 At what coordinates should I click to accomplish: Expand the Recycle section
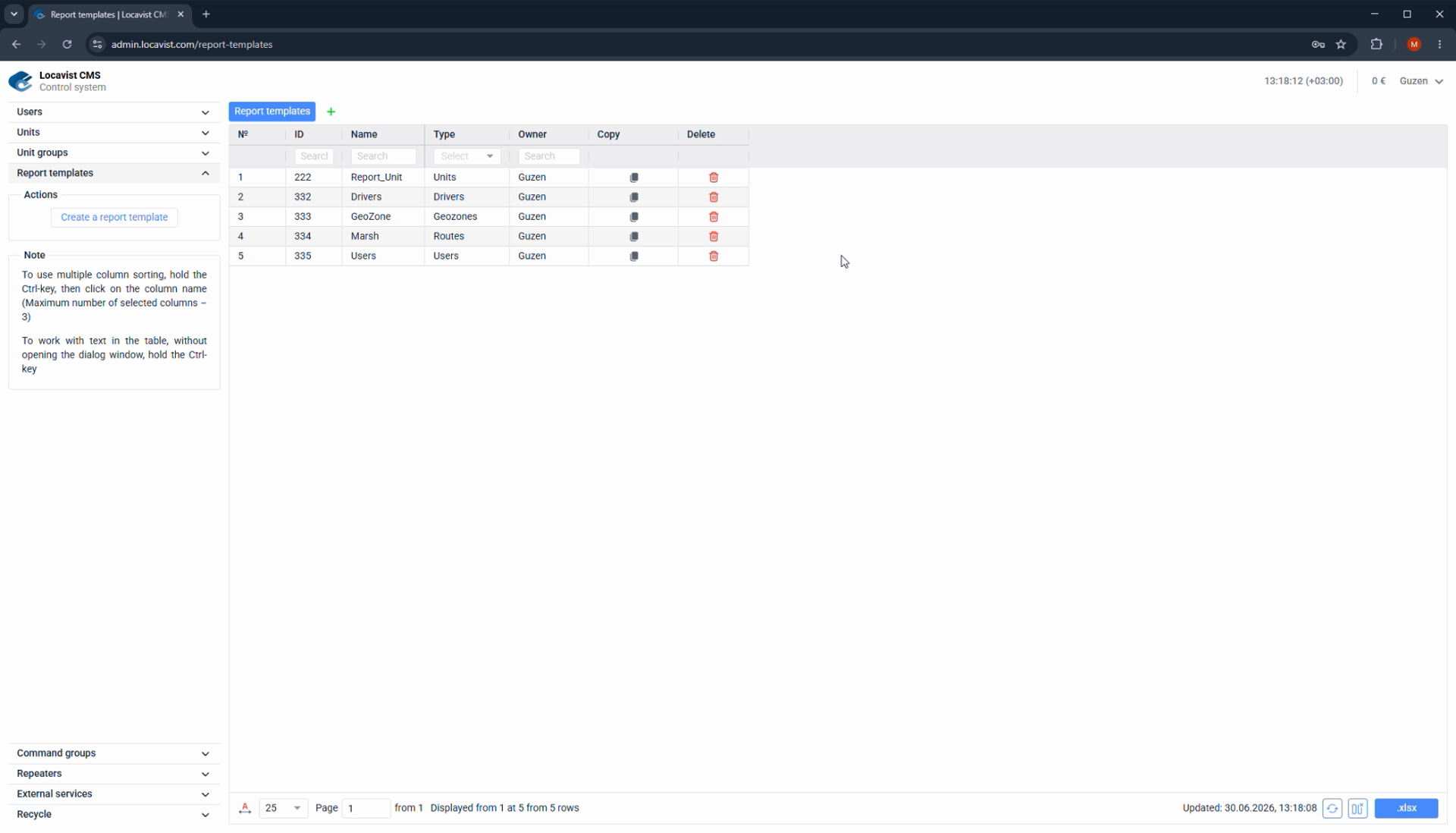click(x=114, y=815)
